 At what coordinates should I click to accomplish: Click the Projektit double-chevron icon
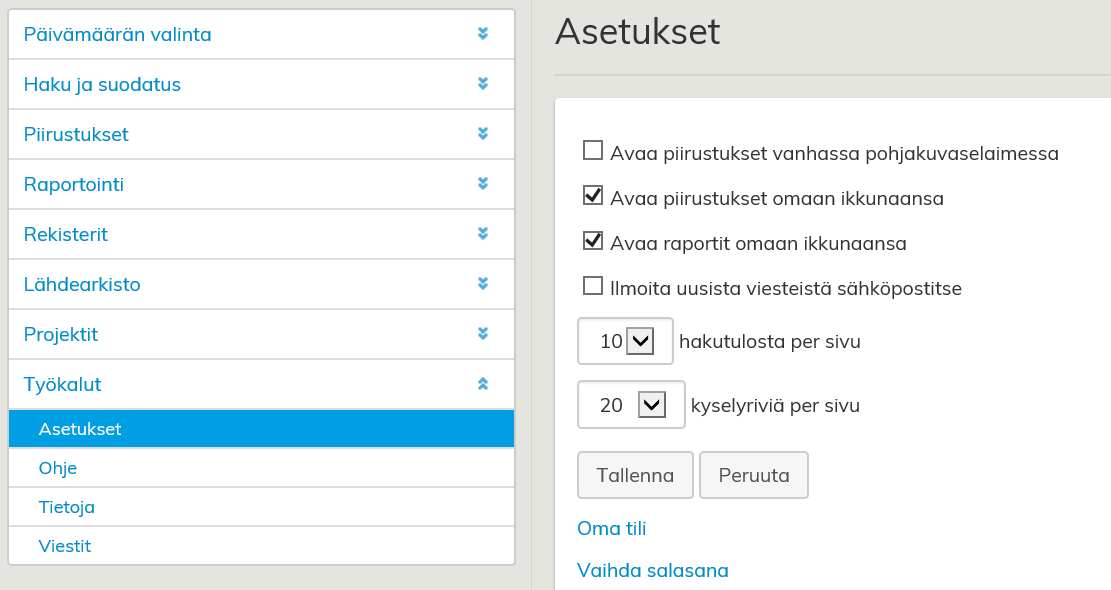(x=483, y=334)
